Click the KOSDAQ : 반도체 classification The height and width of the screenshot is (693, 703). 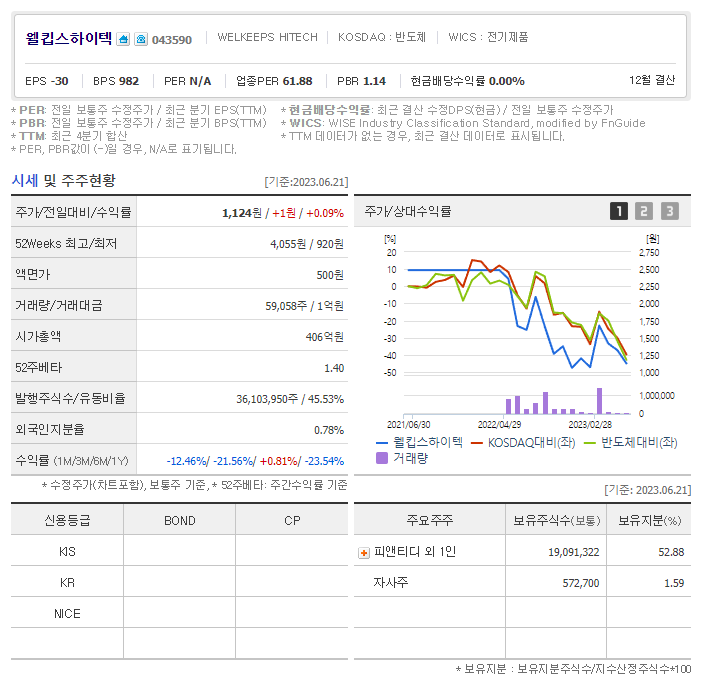[382, 37]
